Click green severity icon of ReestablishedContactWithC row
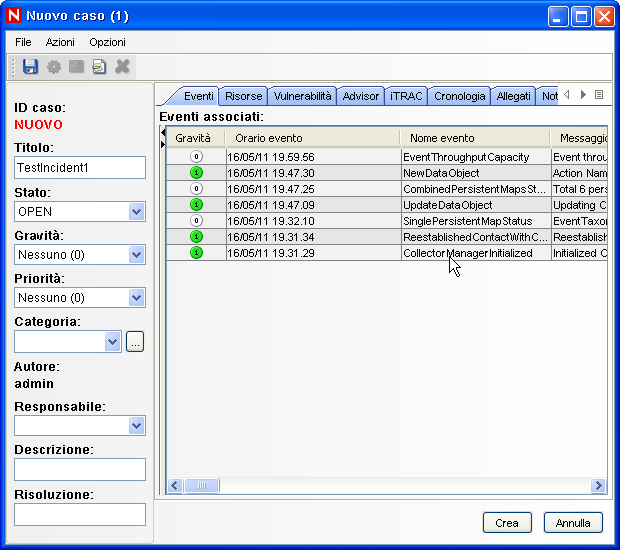The image size is (620, 550). click(196, 236)
